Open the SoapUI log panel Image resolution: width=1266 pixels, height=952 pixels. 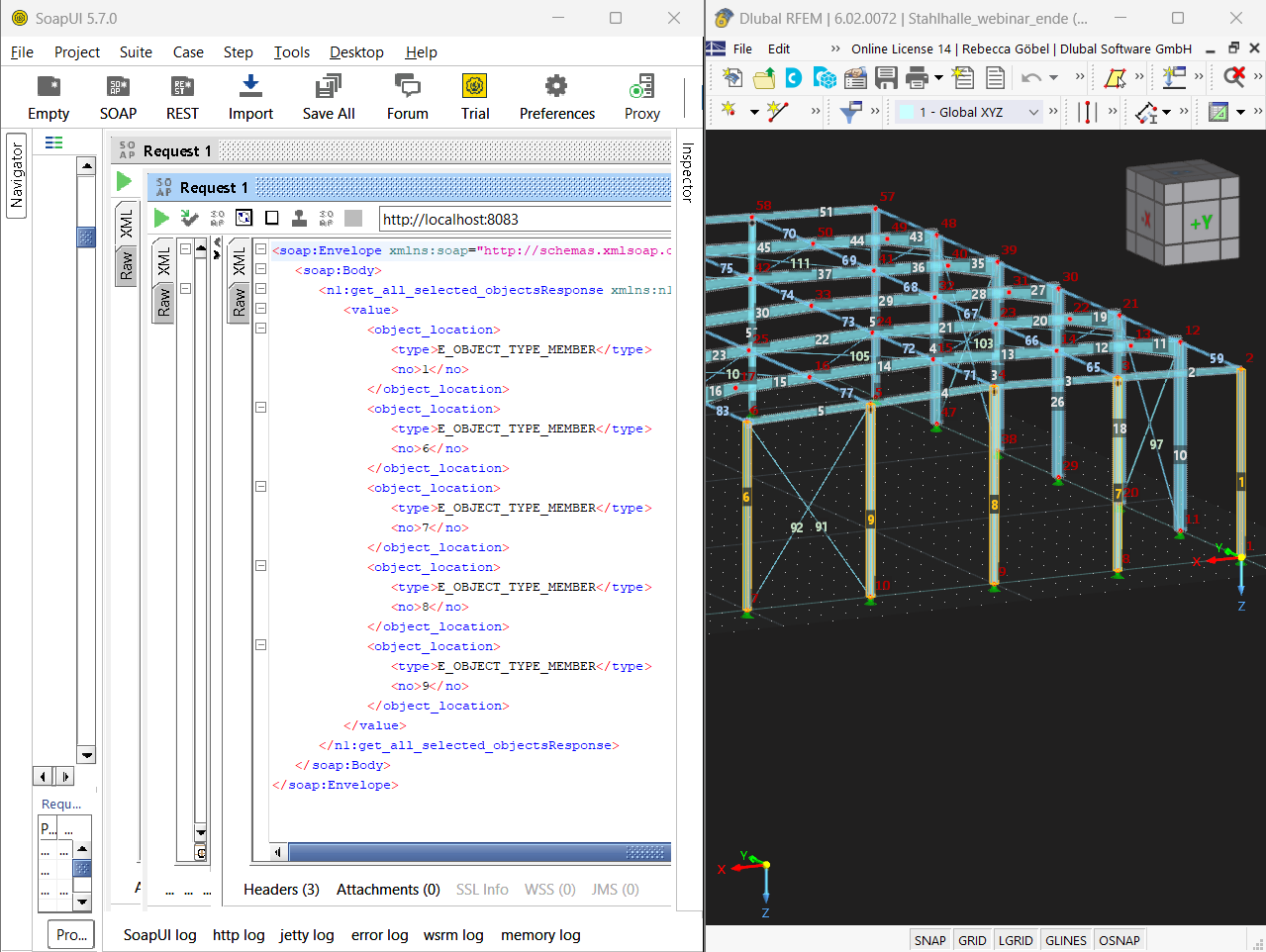click(159, 934)
